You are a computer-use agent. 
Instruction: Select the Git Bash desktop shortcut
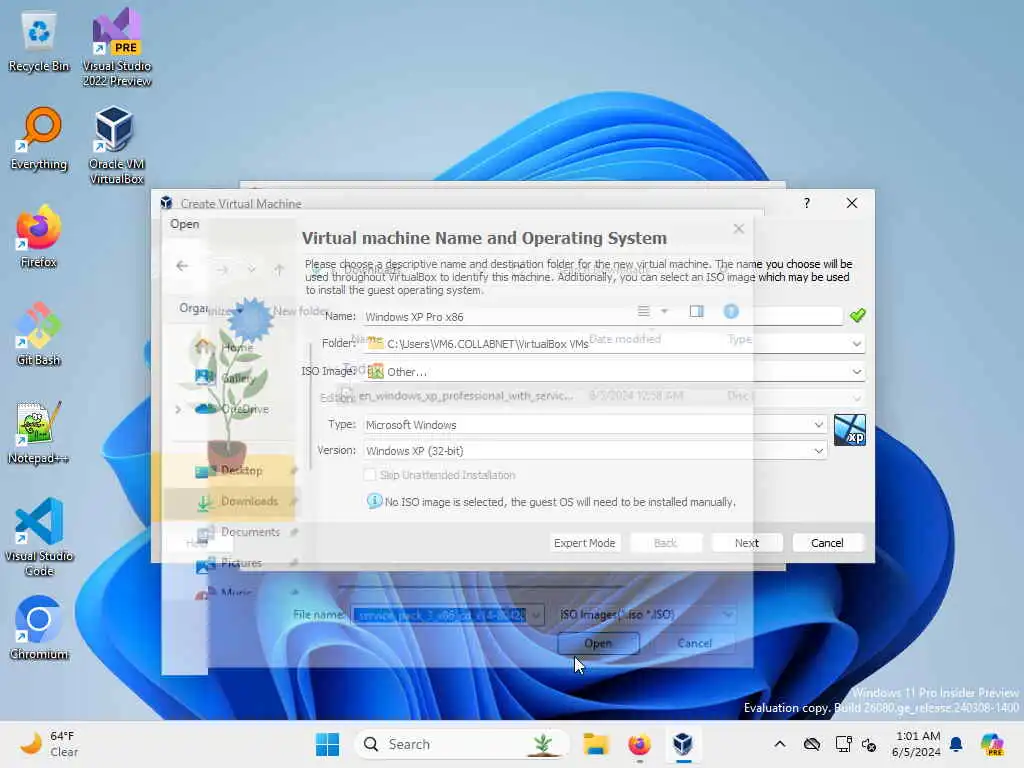39,334
